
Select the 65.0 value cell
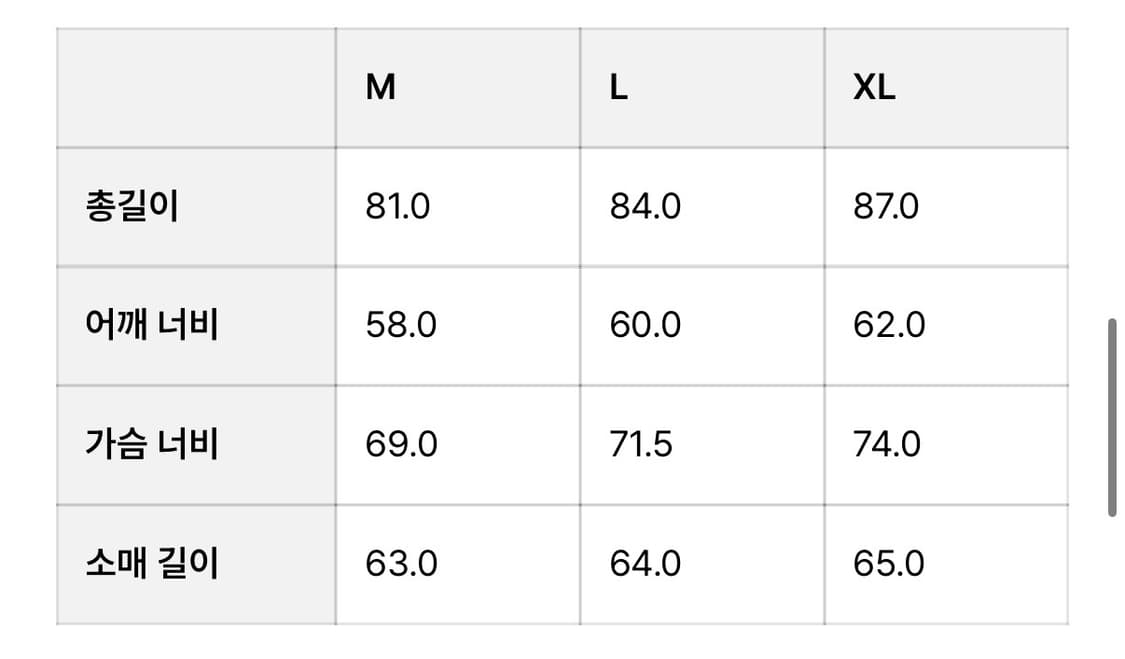click(x=889, y=564)
